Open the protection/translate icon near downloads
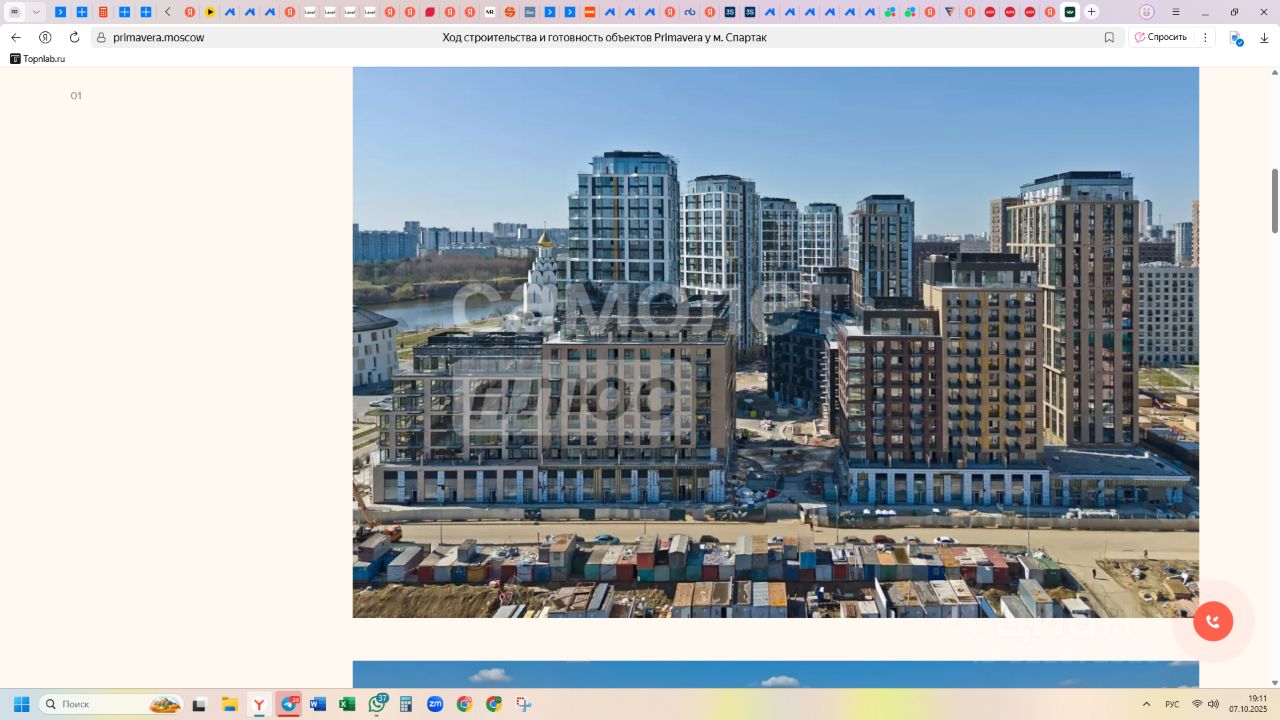This screenshot has width=1280, height=720. [x=1236, y=38]
